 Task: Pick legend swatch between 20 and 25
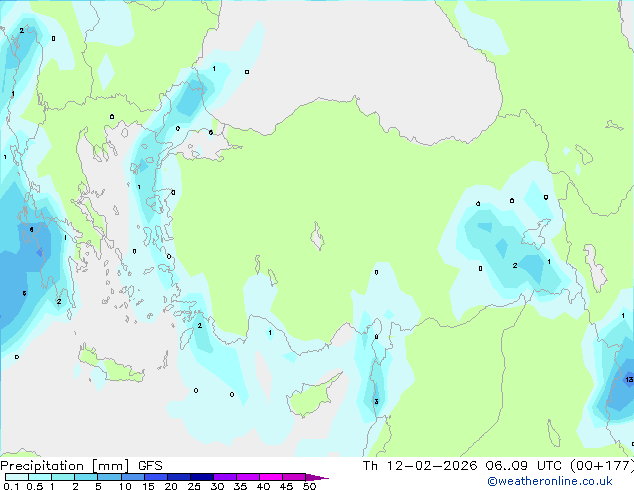(178, 477)
